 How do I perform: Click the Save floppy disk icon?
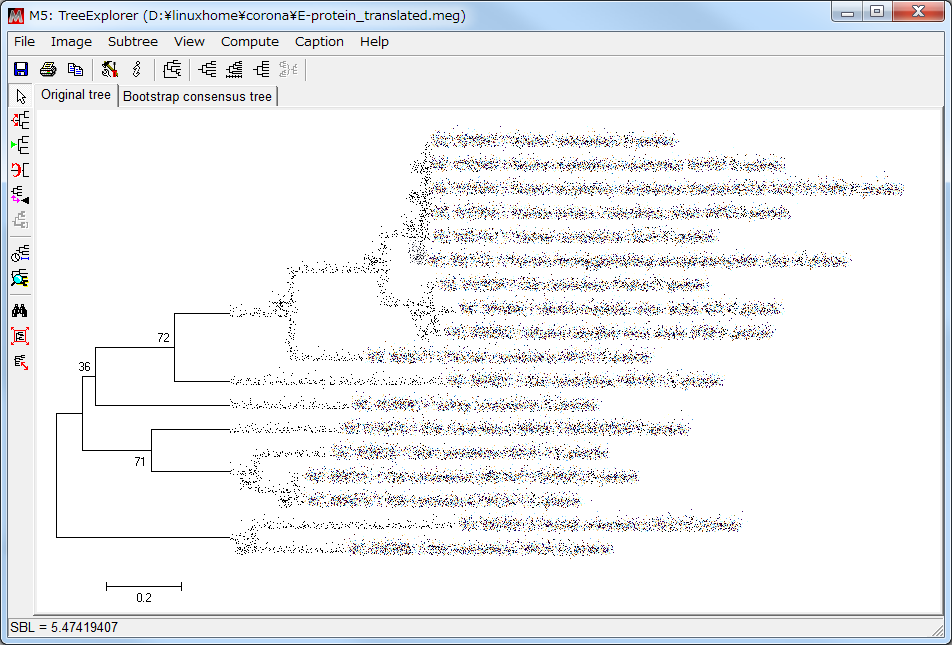tap(20, 69)
